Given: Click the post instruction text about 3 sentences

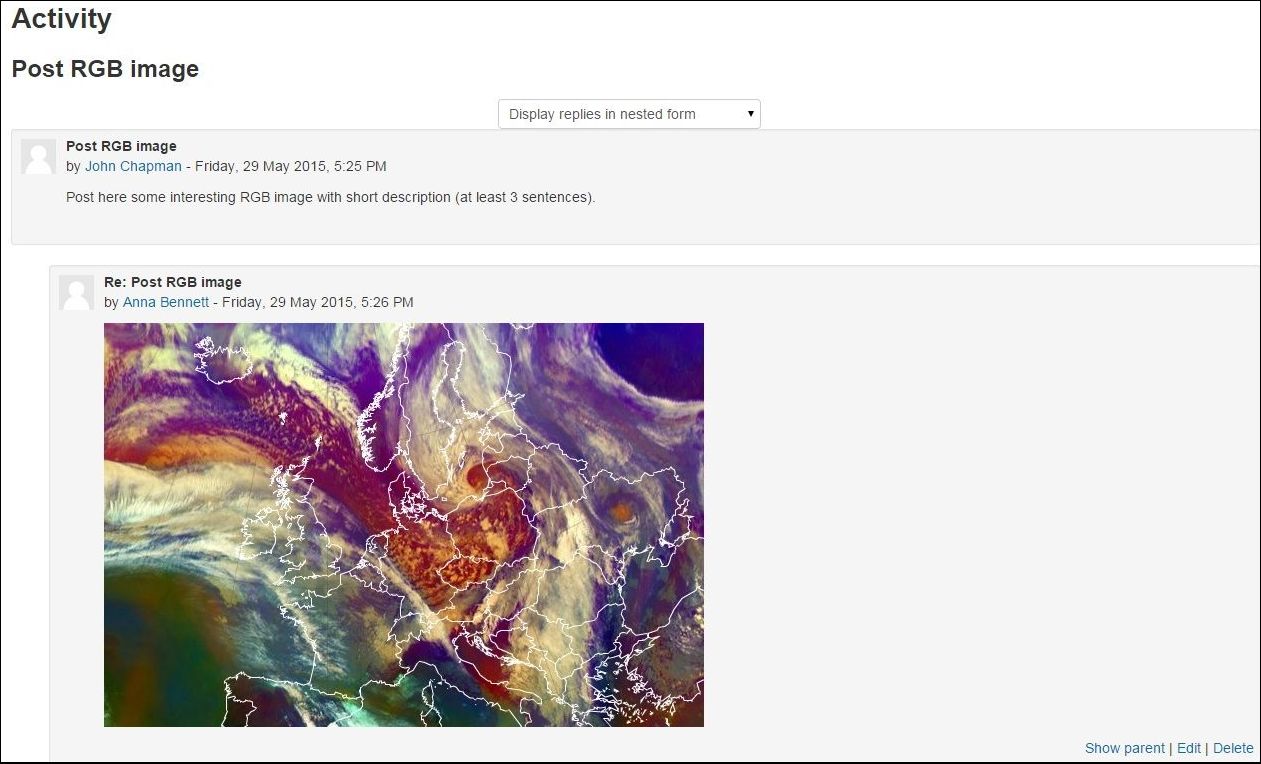Looking at the screenshot, I should pyautogui.click(x=331, y=197).
